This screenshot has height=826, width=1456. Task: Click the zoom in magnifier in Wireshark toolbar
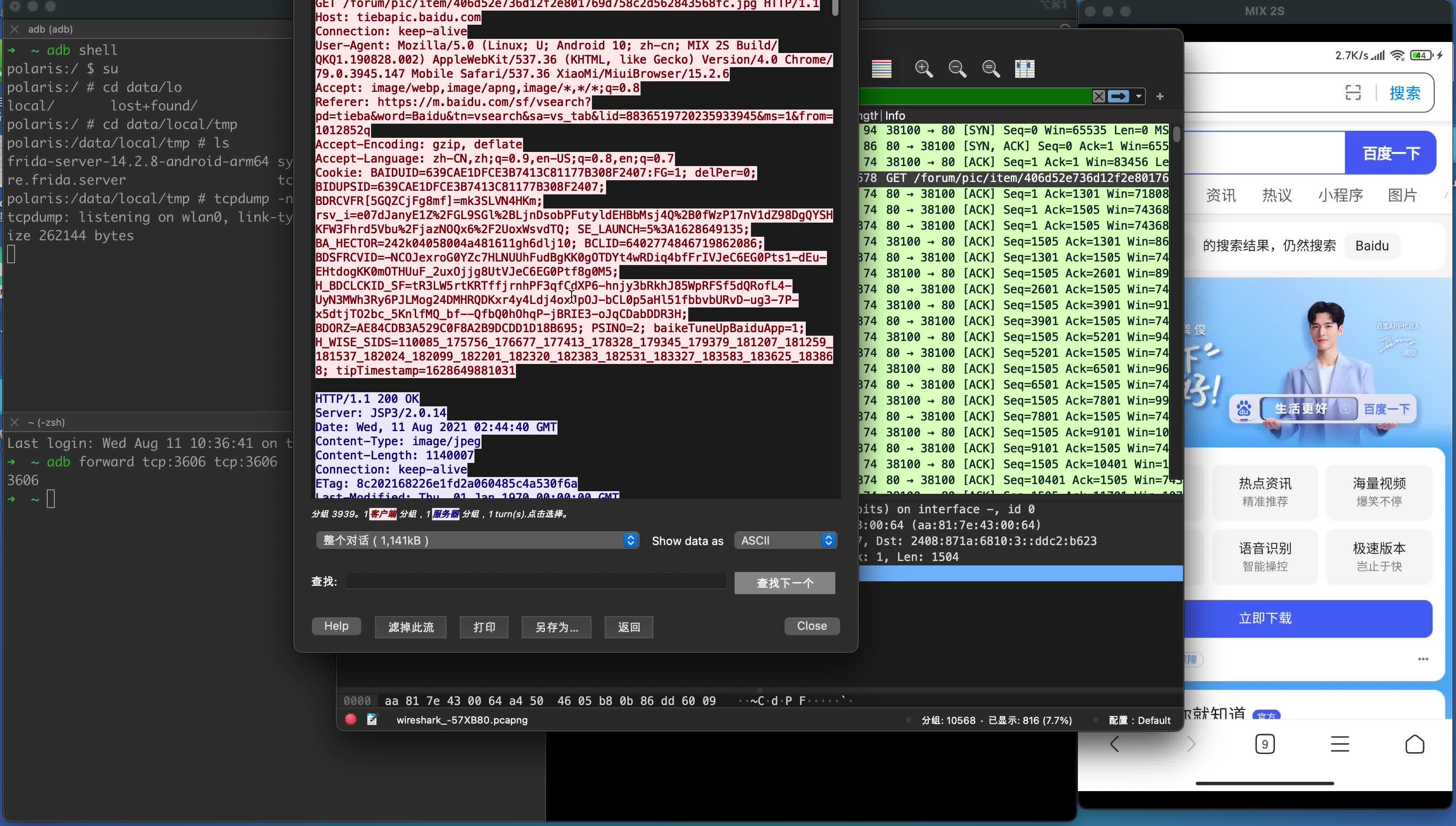[x=924, y=68]
